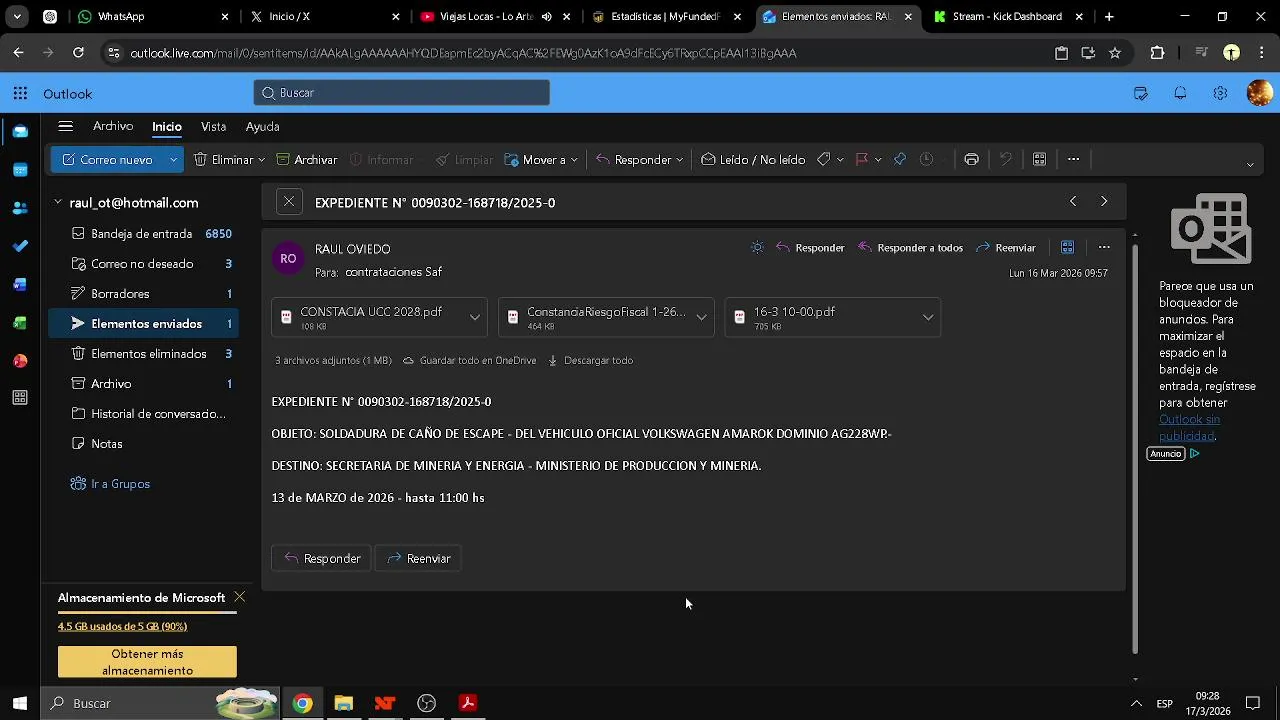Go to the next message arrow

(1104, 202)
